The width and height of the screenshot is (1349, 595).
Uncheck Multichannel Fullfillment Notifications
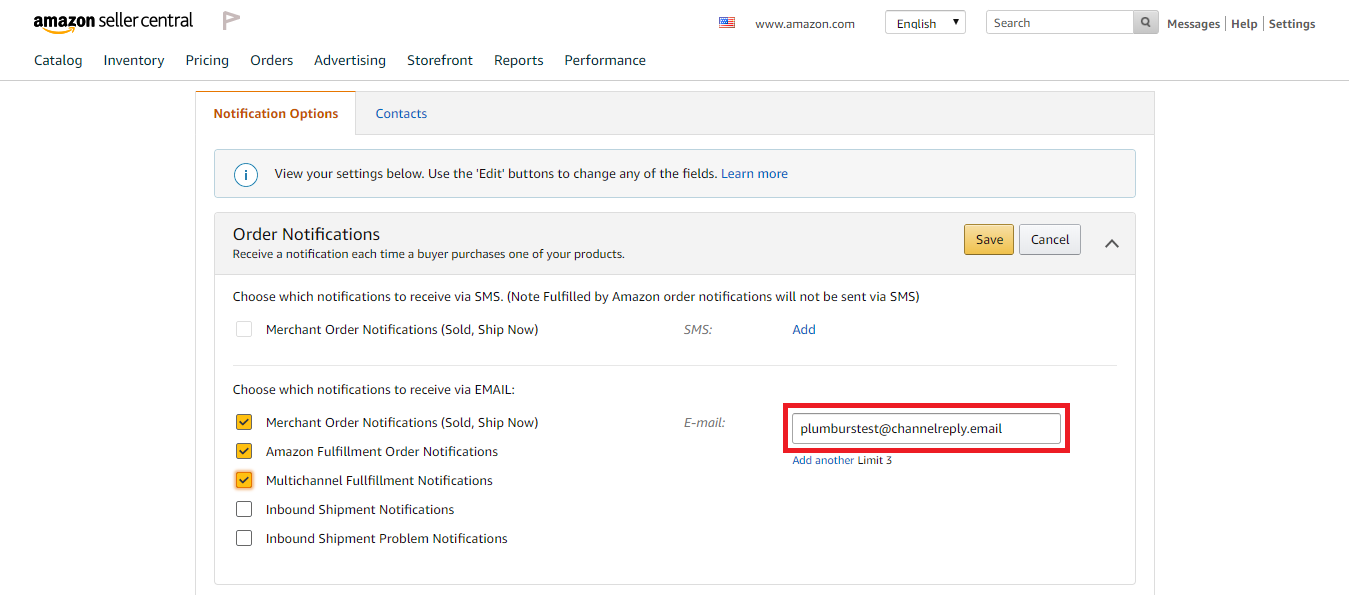tap(244, 480)
